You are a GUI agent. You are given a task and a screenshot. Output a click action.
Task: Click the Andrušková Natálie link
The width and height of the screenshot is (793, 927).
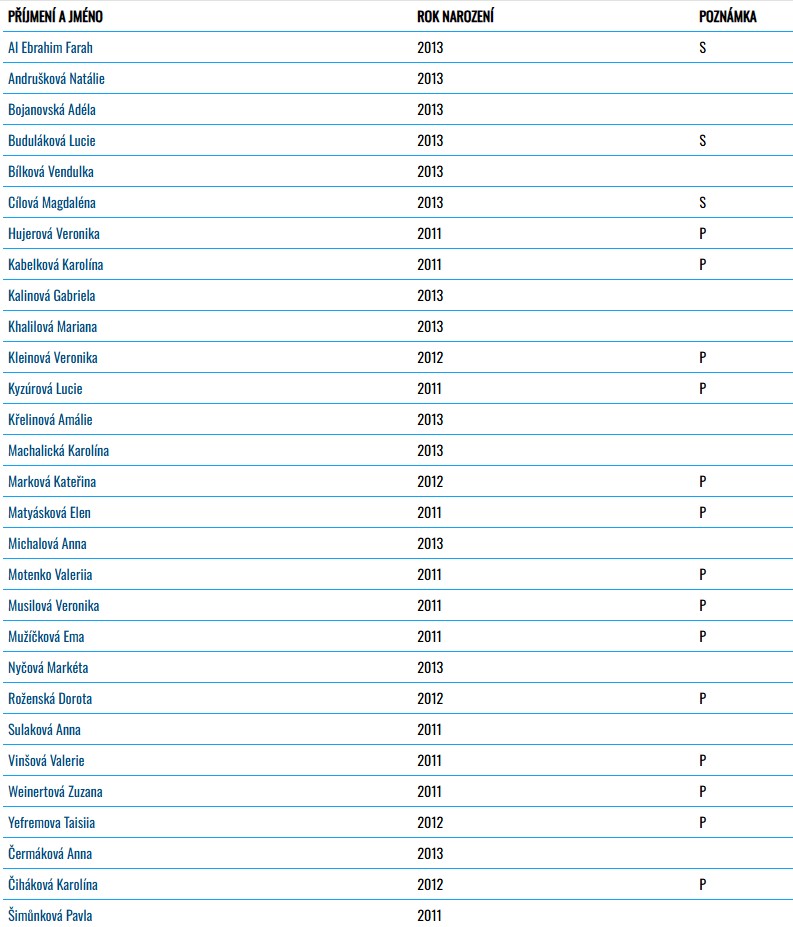click(x=56, y=78)
